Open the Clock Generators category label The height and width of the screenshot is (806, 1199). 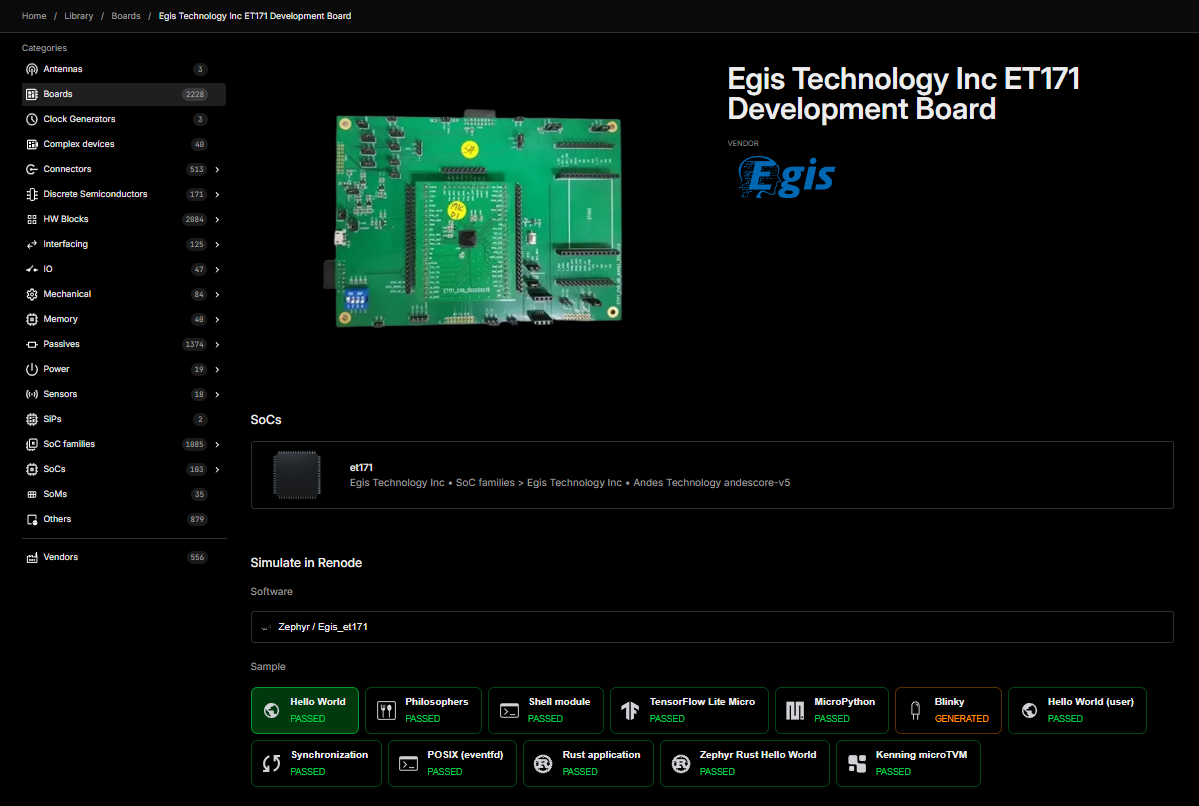80,119
